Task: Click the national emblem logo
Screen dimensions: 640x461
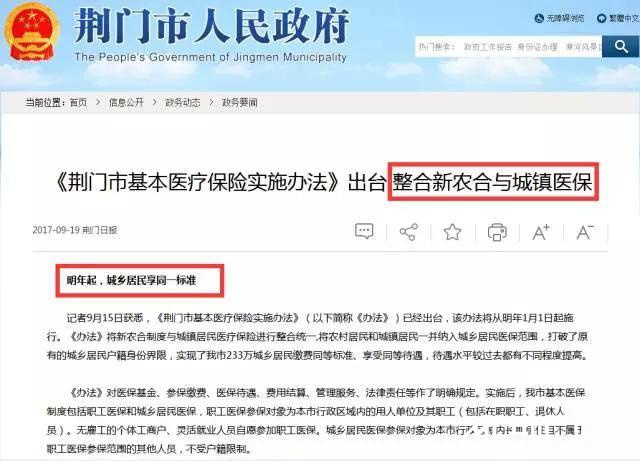Action: point(31,32)
